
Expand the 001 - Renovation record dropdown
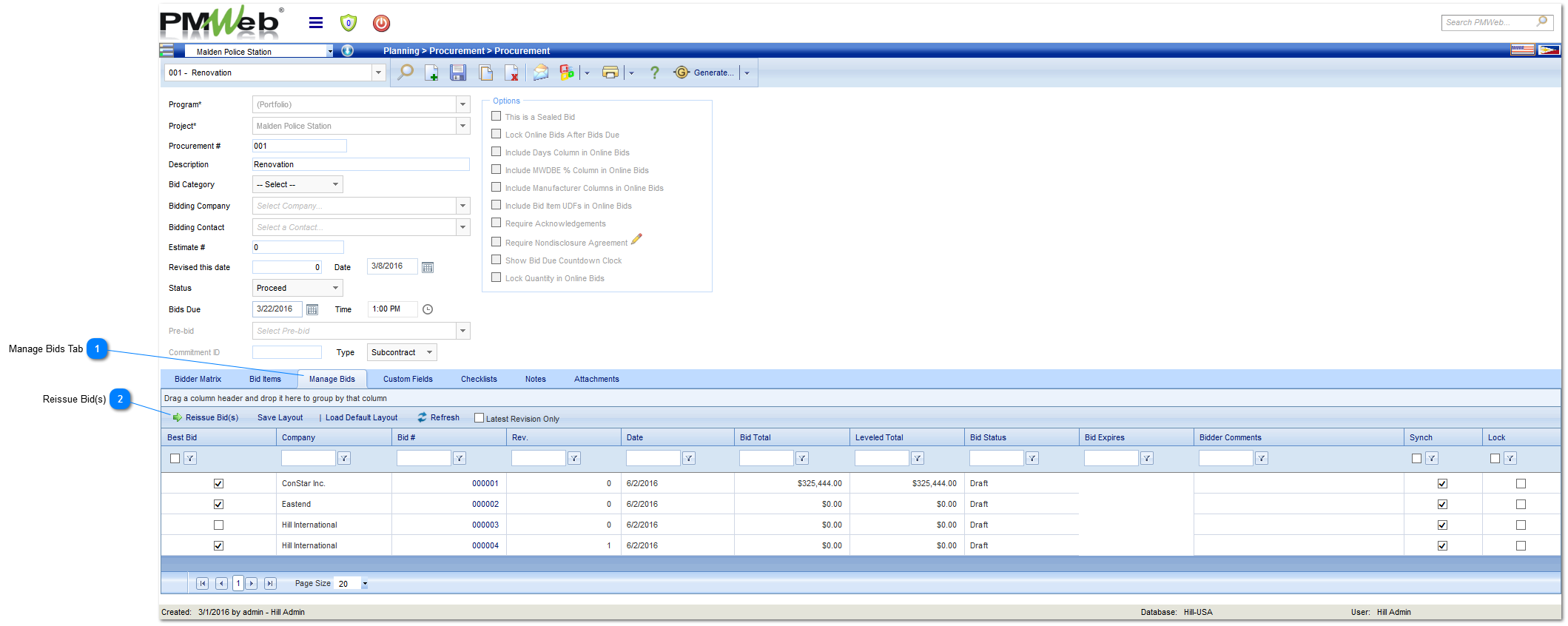pyautogui.click(x=378, y=73)
